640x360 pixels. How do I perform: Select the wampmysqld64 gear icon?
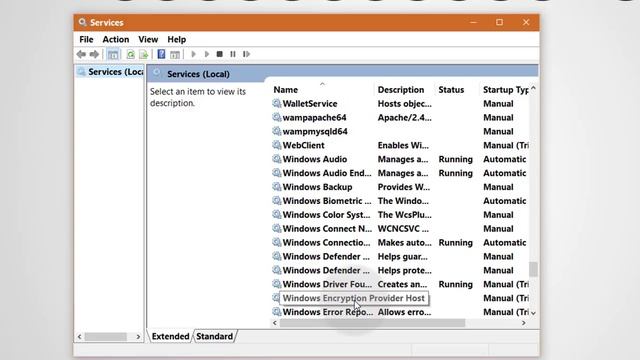pos(277,131)
